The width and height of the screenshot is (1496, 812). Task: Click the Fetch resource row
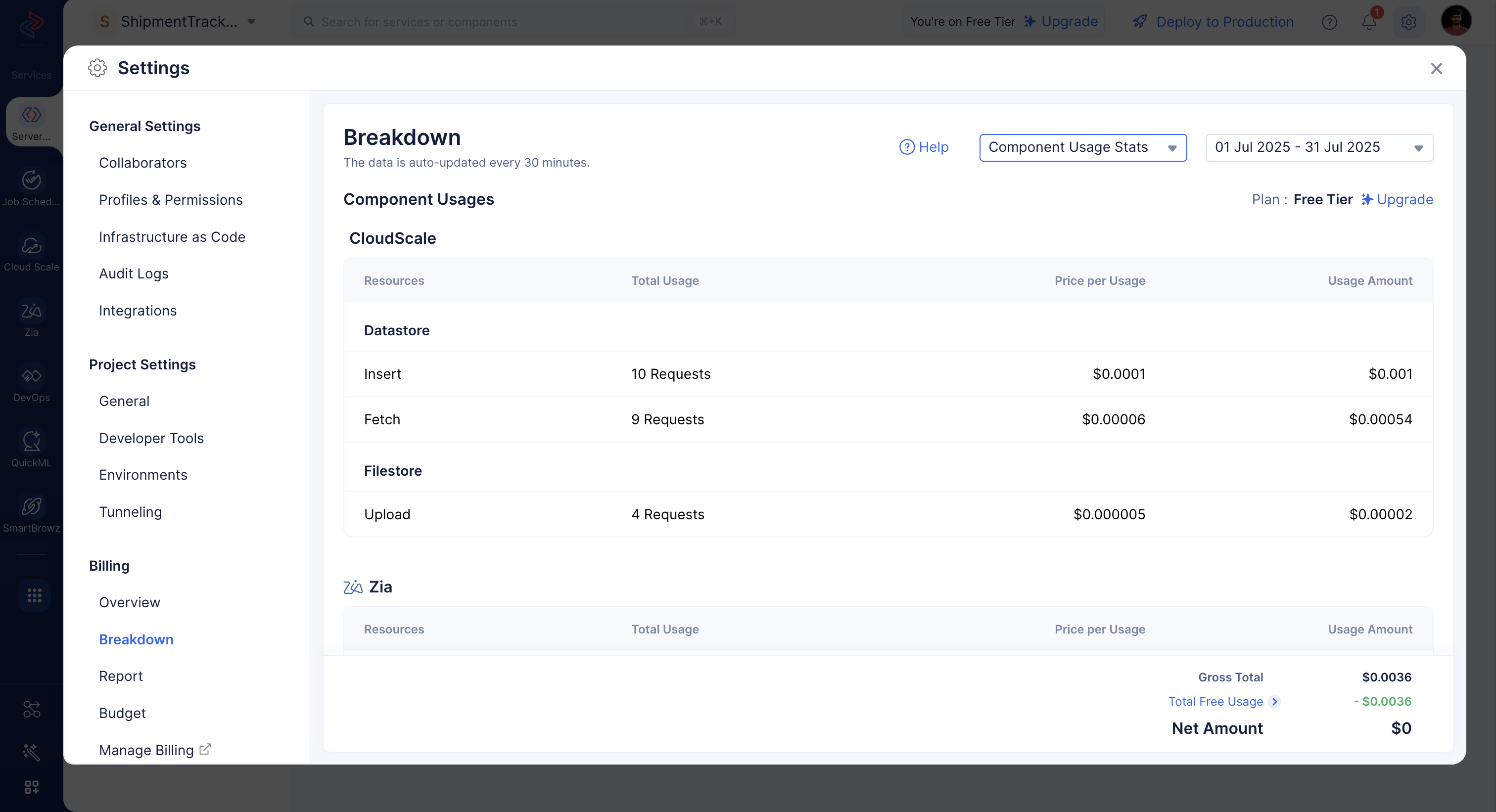coord(888,419)
